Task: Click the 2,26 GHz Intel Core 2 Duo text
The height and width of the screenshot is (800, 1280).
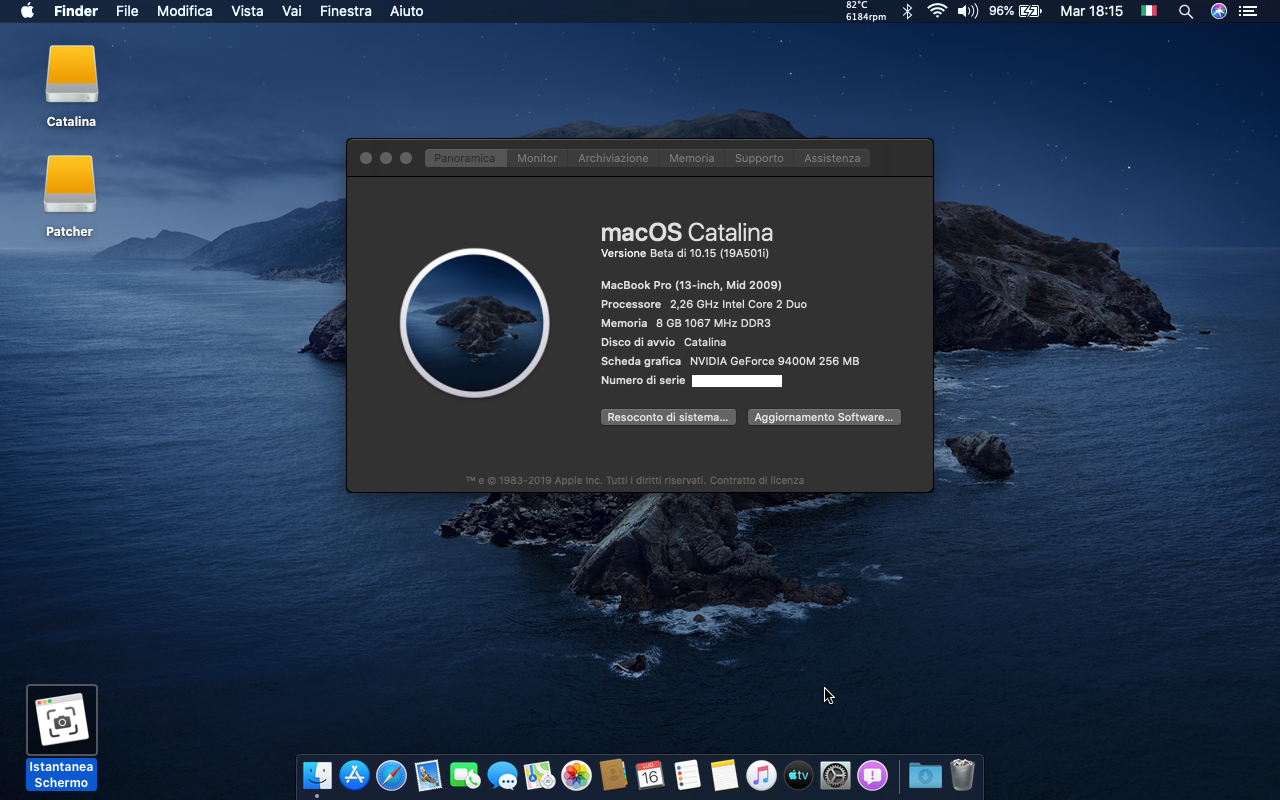Action: 738,304
